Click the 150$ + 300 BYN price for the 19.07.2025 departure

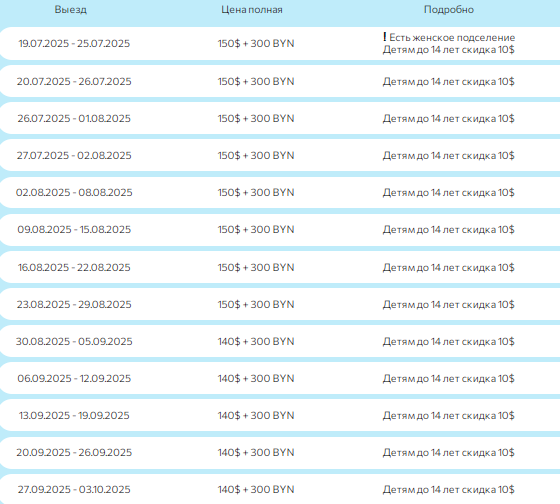(256, 44)
